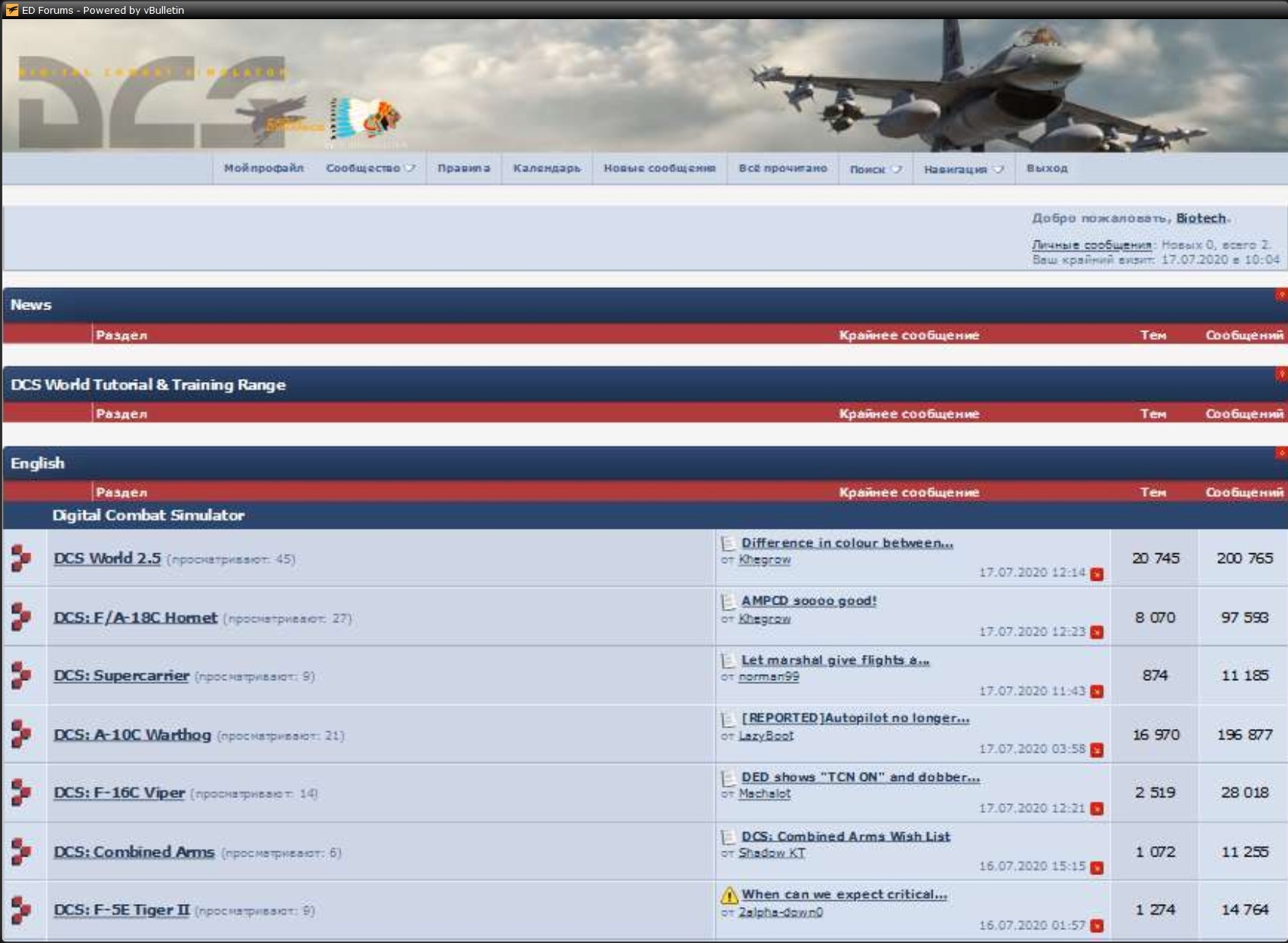Open the Biotech user profile link

click(1201, 218)
